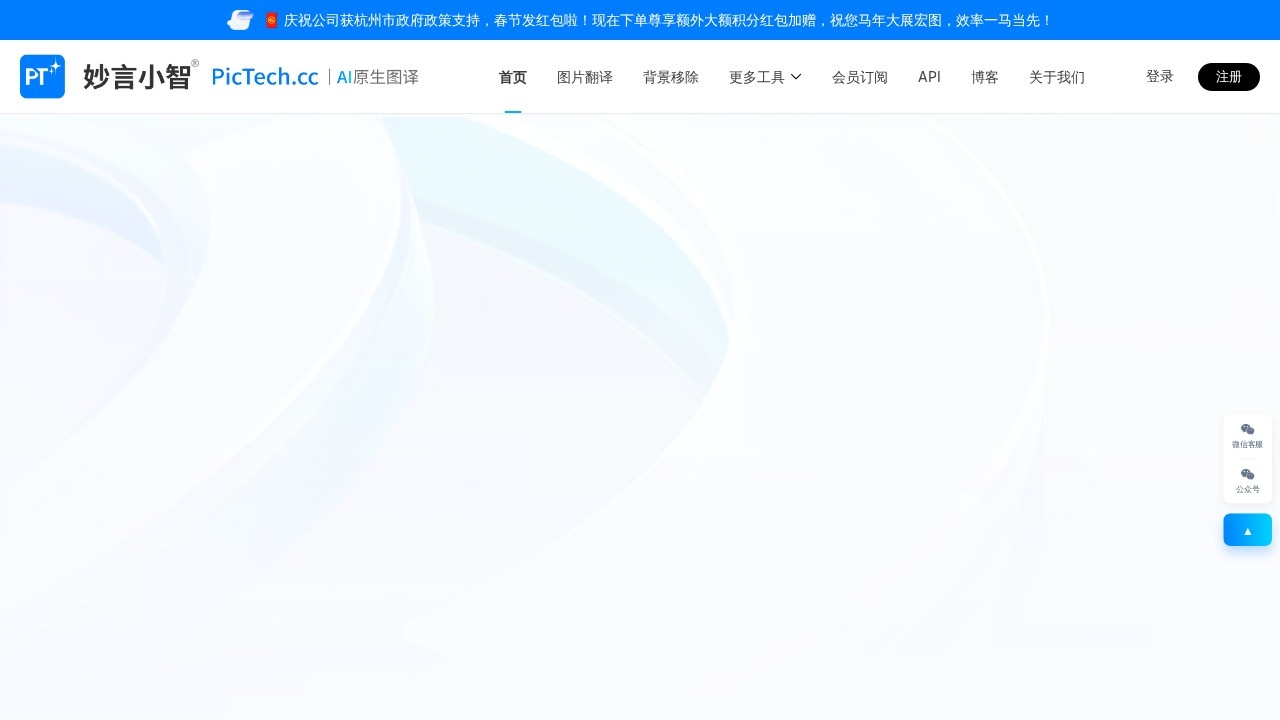Open the 背景移除 background removal page
This screenshot has width=1280, height=720.
(x=671, y=77)
